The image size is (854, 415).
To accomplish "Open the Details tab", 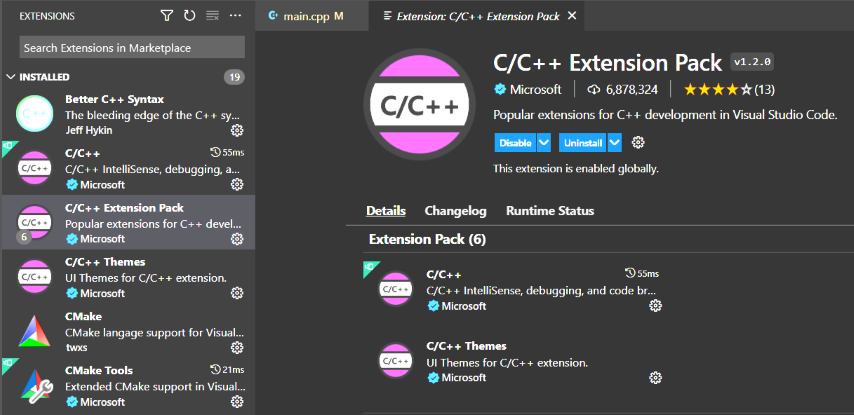I will pos(386,211).
